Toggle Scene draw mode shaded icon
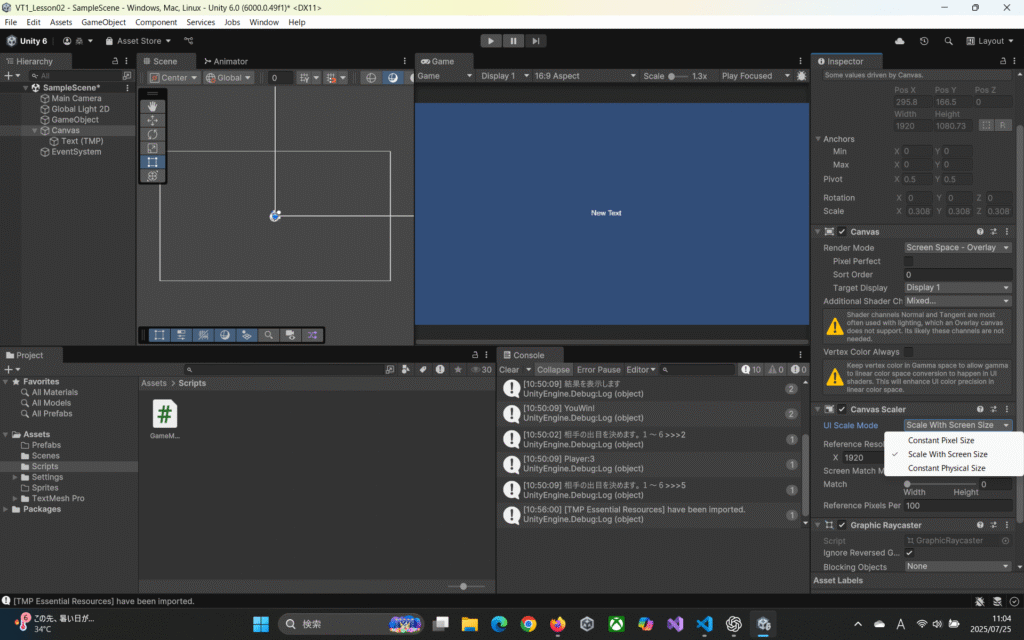The image size is (1024, 640). point(392,78)
